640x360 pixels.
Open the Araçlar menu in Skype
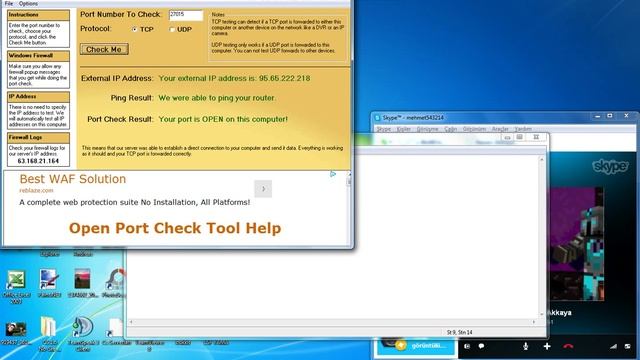point(500,129)
